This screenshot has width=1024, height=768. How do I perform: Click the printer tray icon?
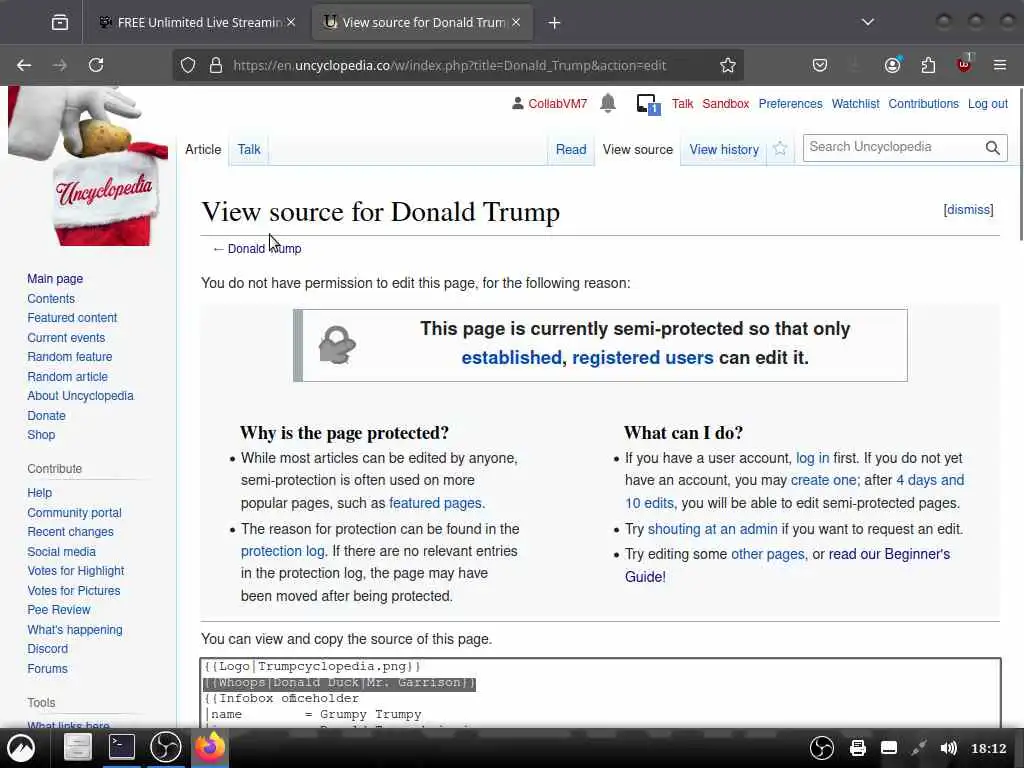pos(857,748)
